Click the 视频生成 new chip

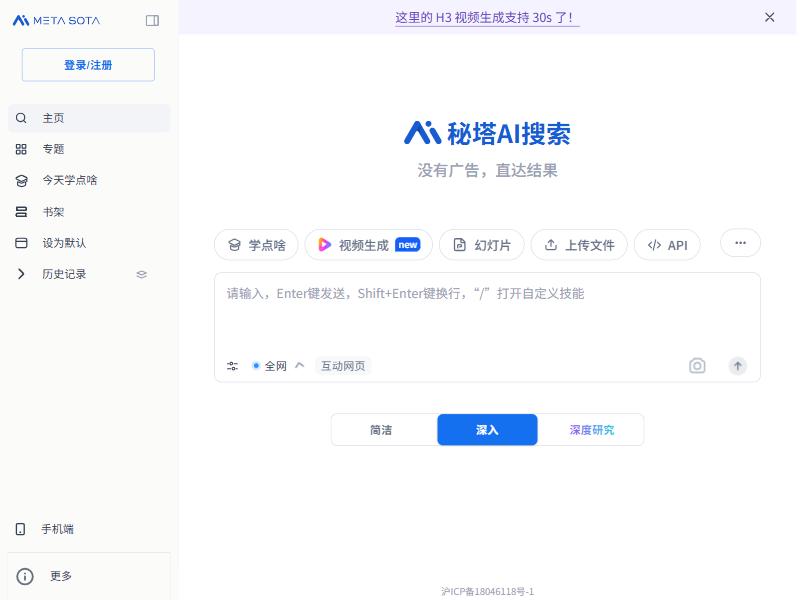coord(369,245)
